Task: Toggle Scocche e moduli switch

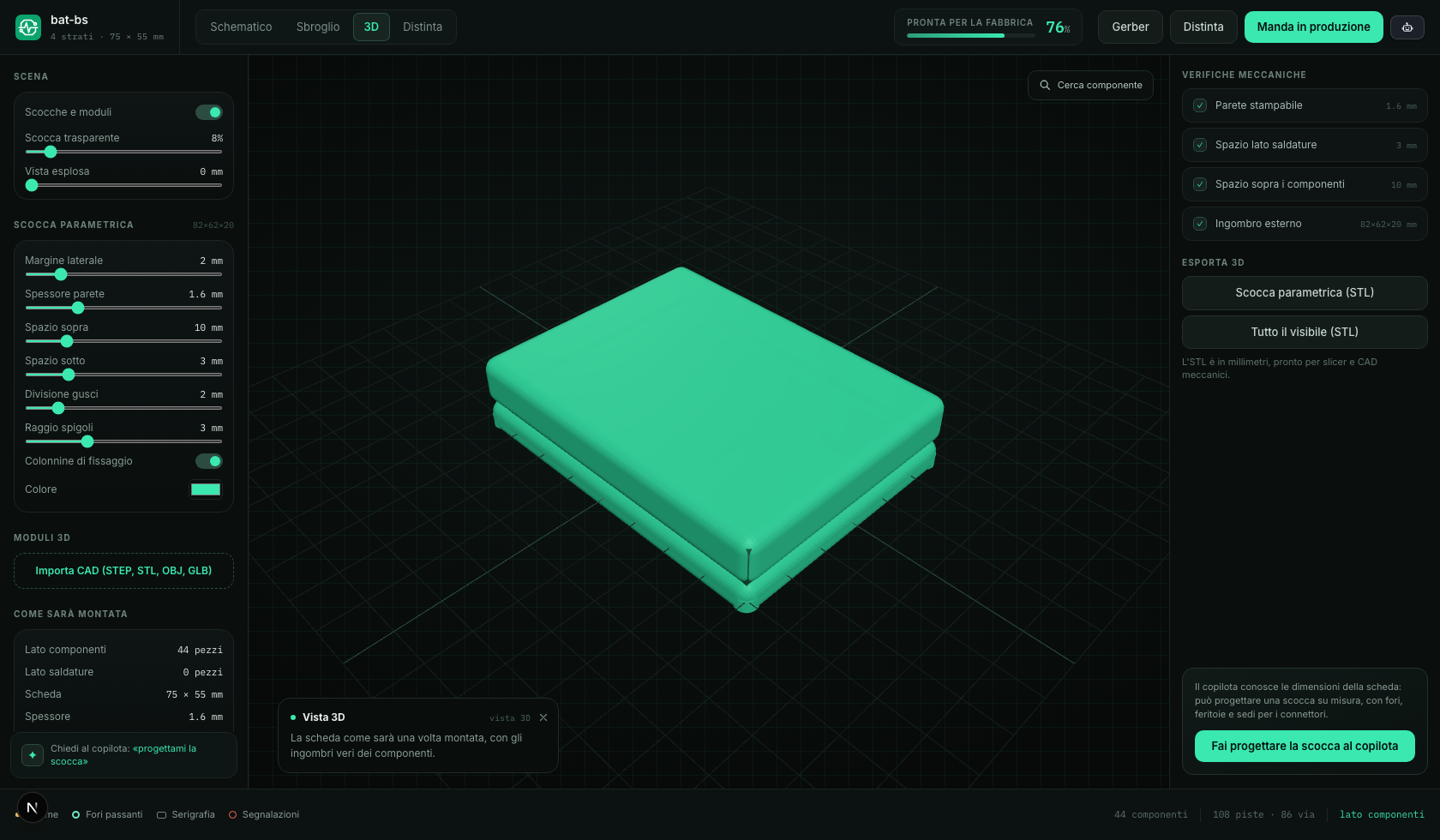Action: point(209,112)
